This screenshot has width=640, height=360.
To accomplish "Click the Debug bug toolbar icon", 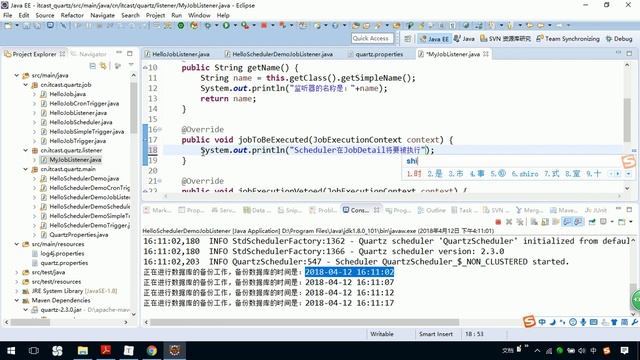I will coord(208,25).
